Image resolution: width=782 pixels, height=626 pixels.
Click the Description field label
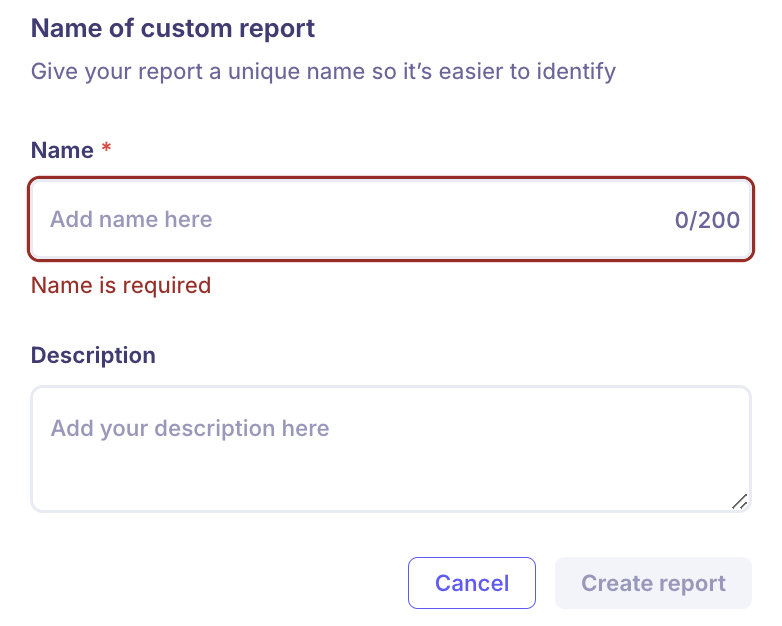coord(93,355)
